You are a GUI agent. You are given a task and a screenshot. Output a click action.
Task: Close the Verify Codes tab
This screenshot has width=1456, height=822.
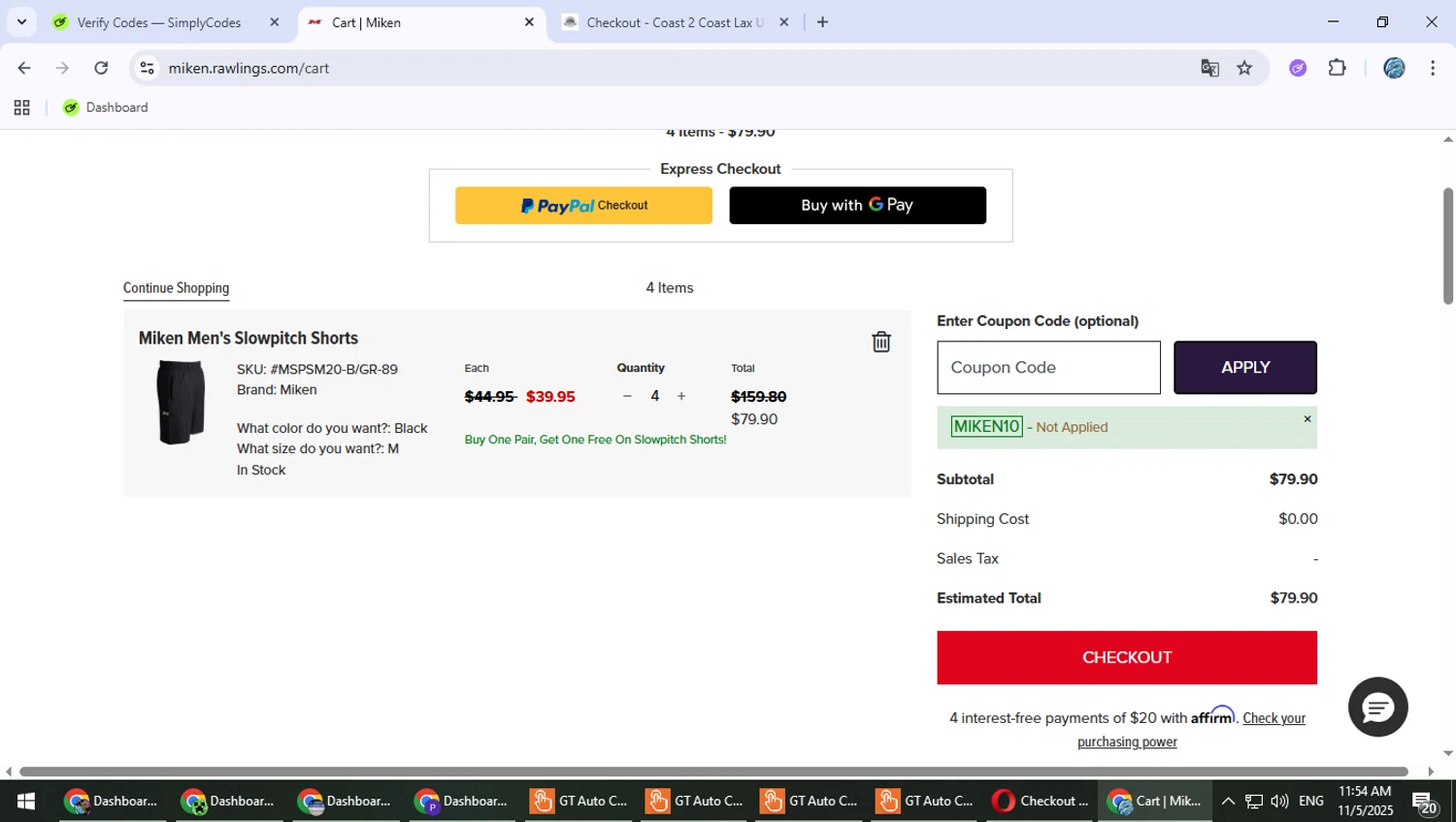coord(275,22)
